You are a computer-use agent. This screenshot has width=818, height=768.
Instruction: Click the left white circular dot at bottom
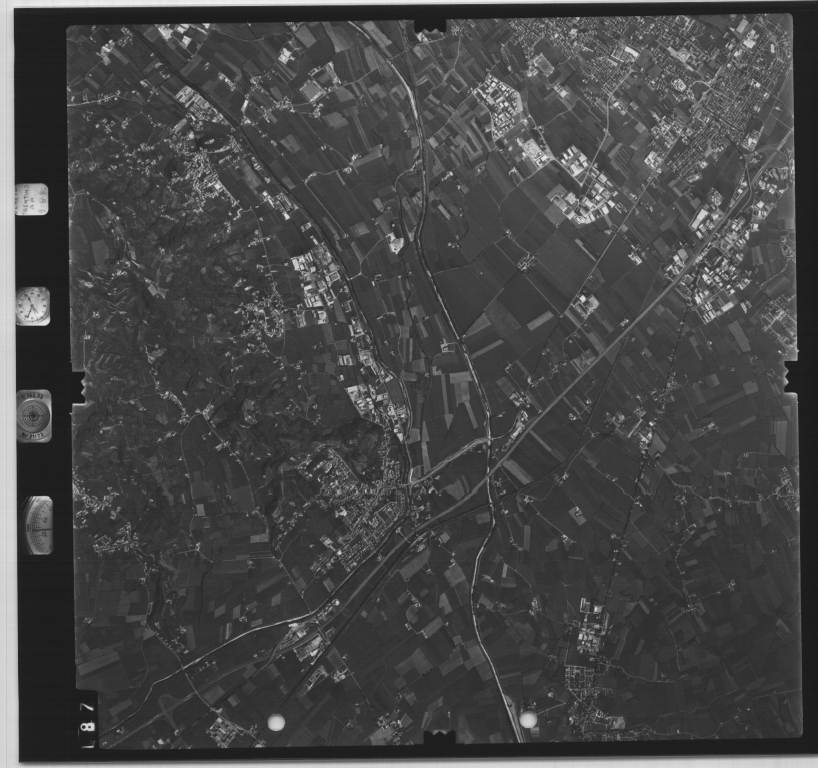(x=277, y=722)
